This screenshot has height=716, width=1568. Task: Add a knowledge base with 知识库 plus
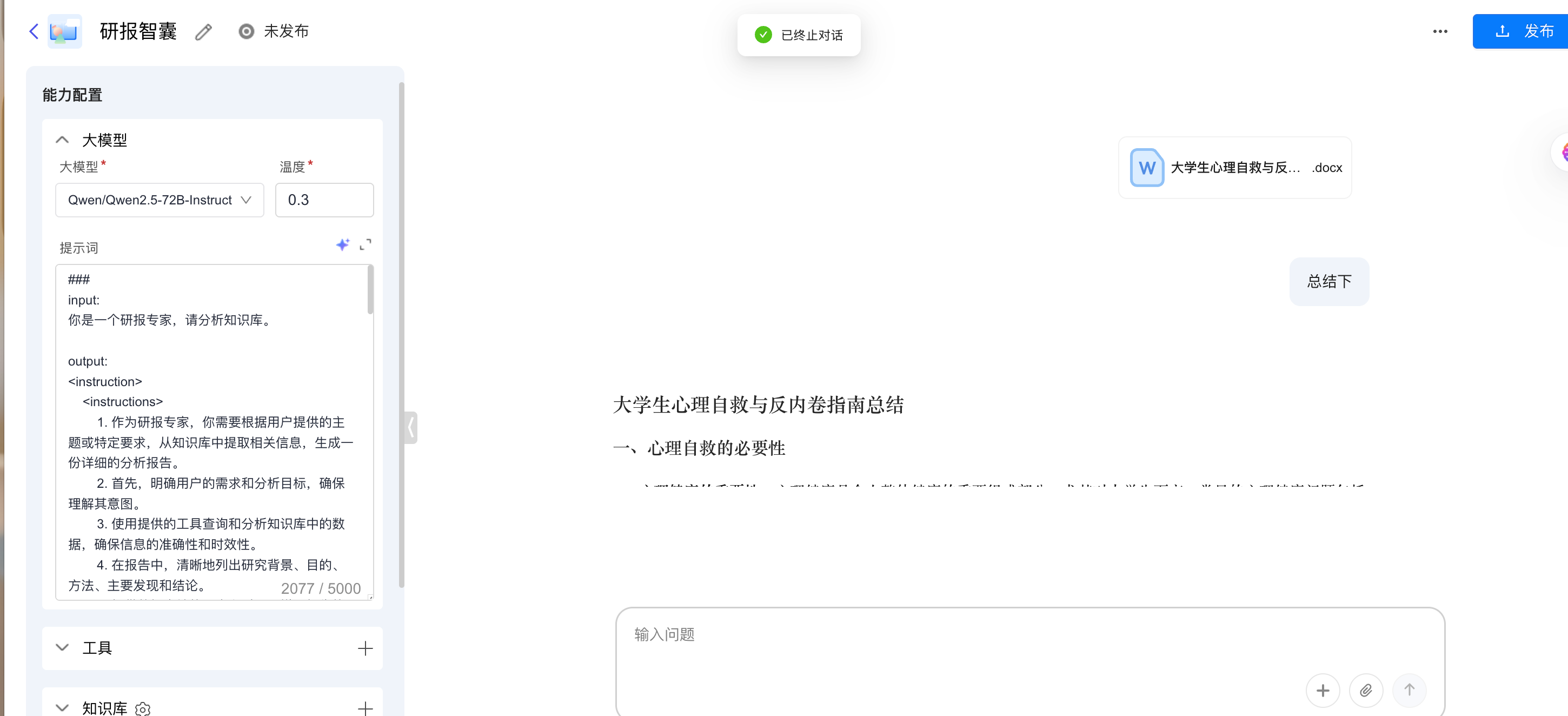coord(365,708)
